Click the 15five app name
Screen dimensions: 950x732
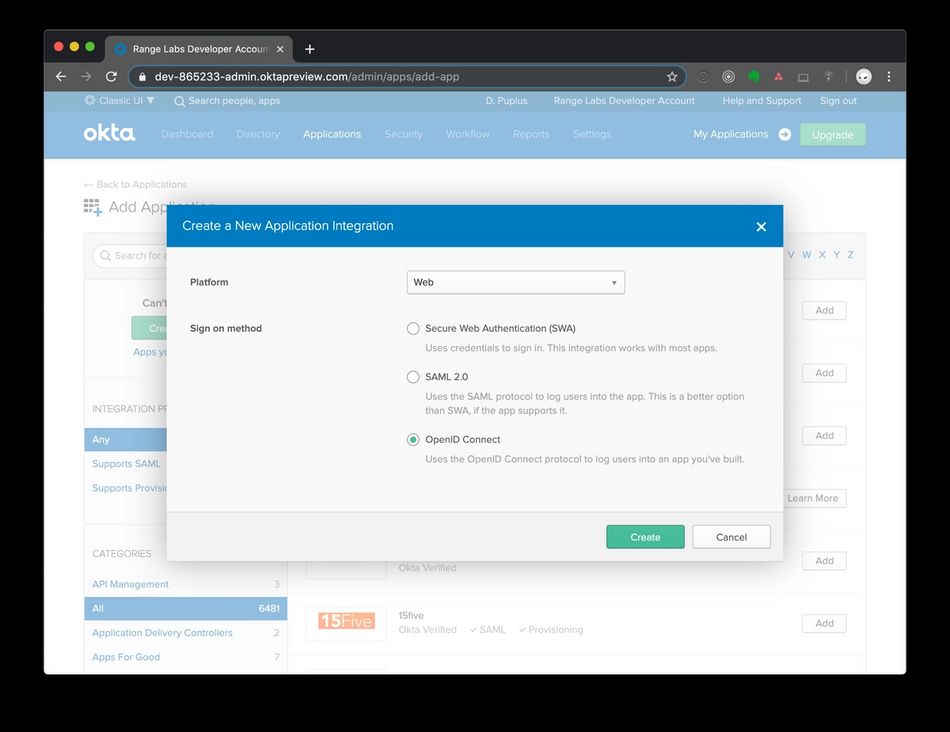click(x=411, y=616)
